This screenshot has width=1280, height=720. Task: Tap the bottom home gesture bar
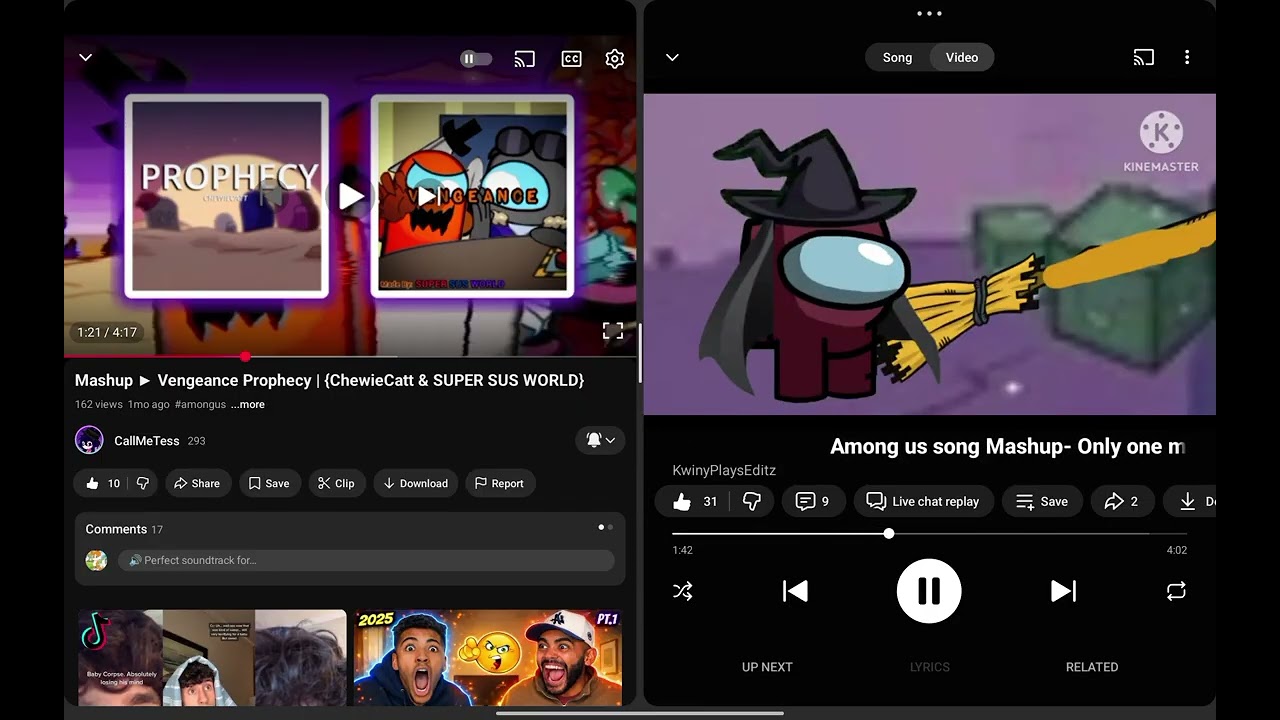(640, 713)
